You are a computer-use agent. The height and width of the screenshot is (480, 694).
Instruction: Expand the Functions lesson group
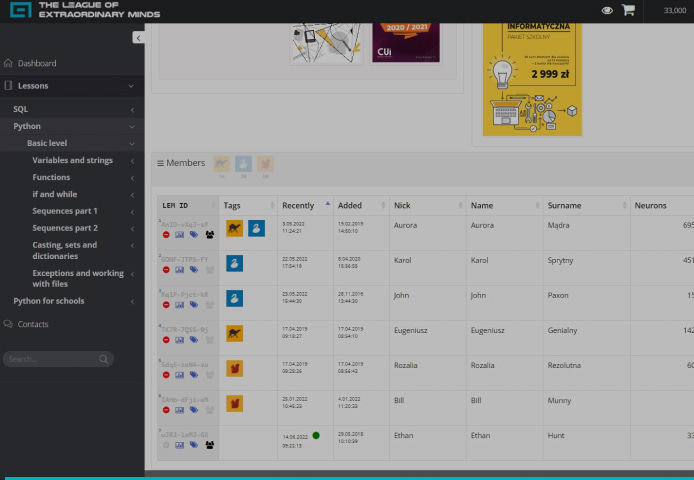point(131,178)
